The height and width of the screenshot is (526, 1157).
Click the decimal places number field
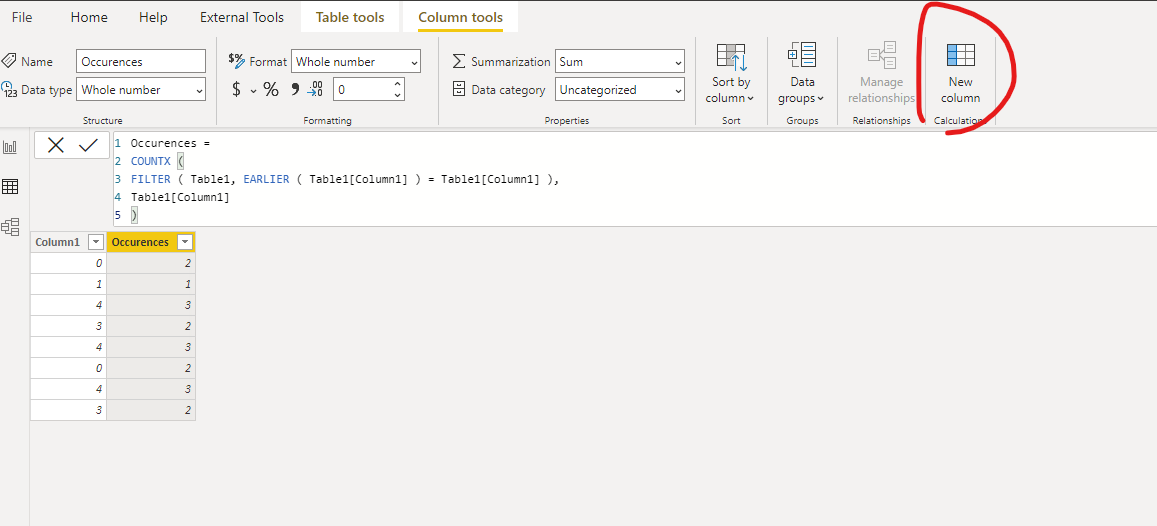[362, 90]
